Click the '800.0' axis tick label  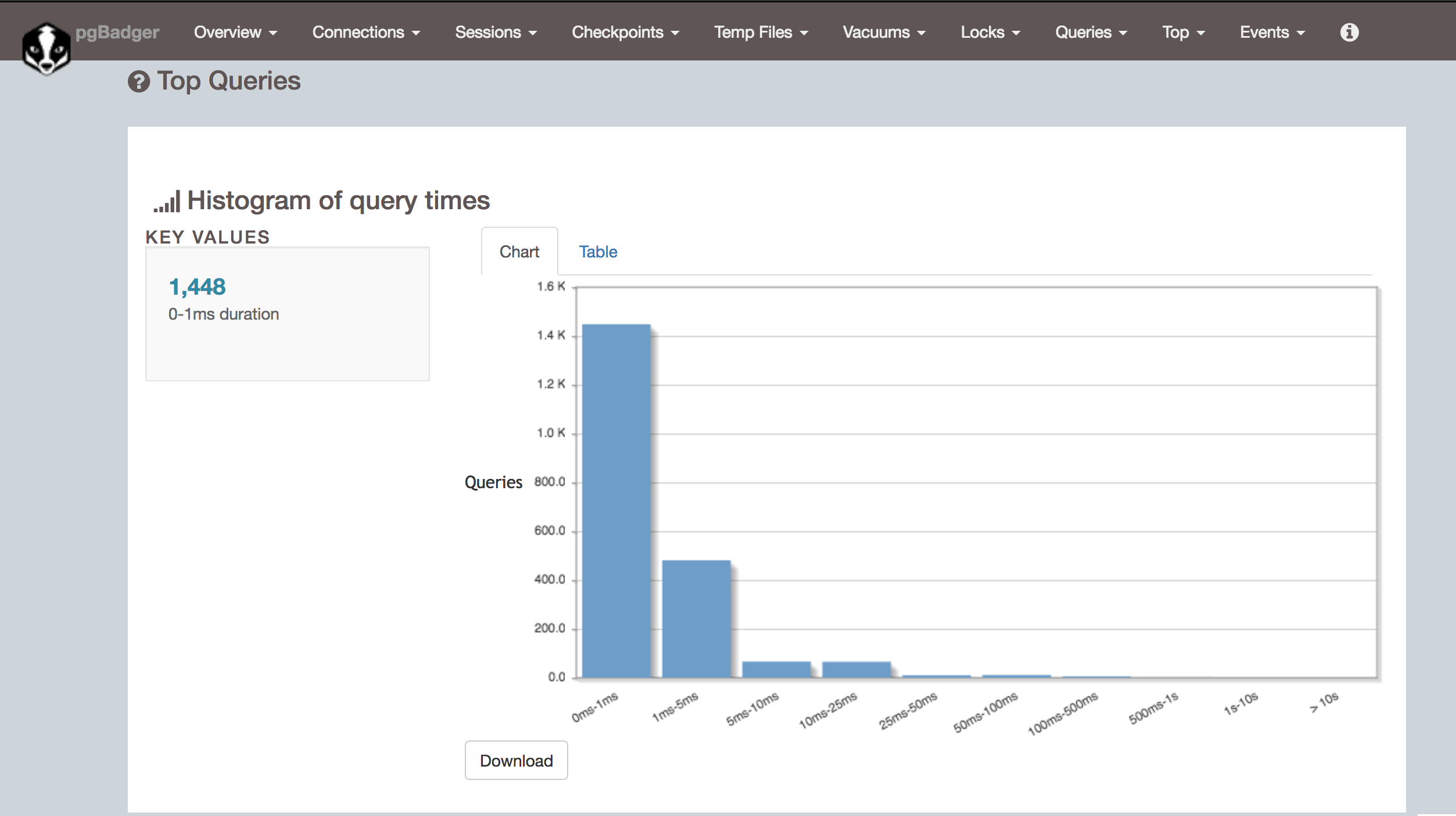pyautogui.click(x=550, y=482)
